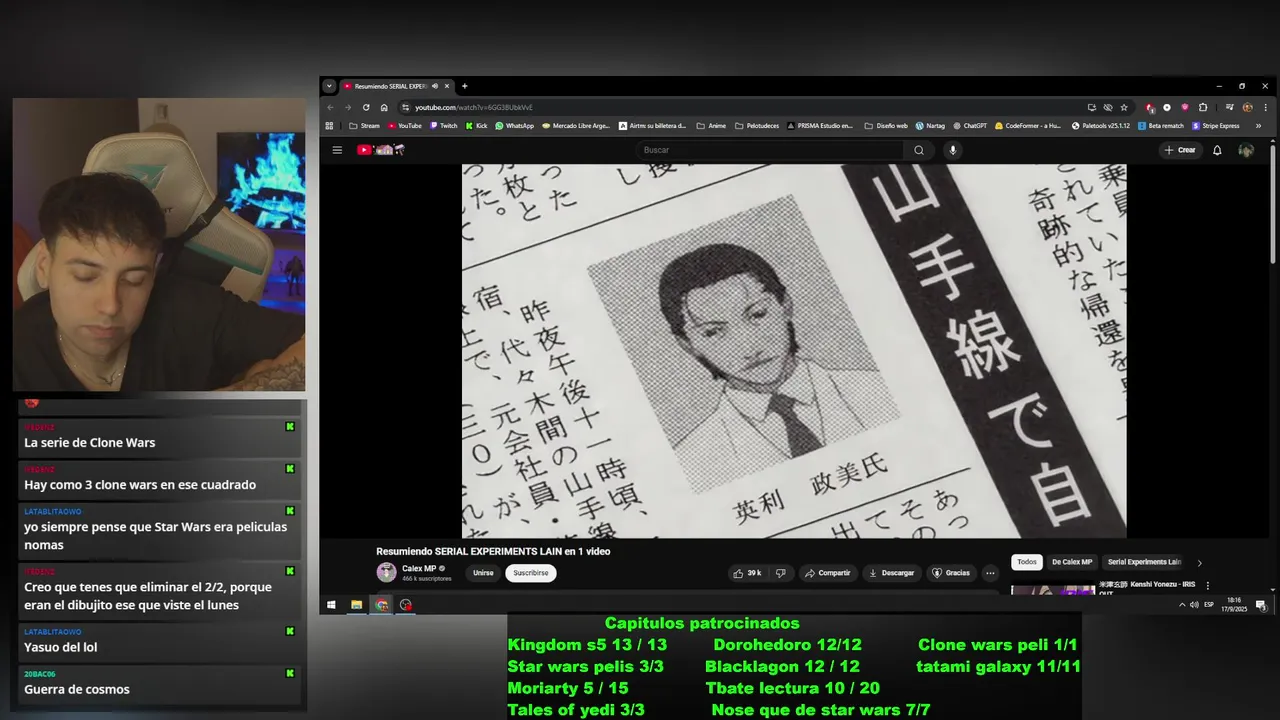The width and height of the screenshot is (1280, 720).
Task: Open Chrome three-dot menu
Action: 1265,107
